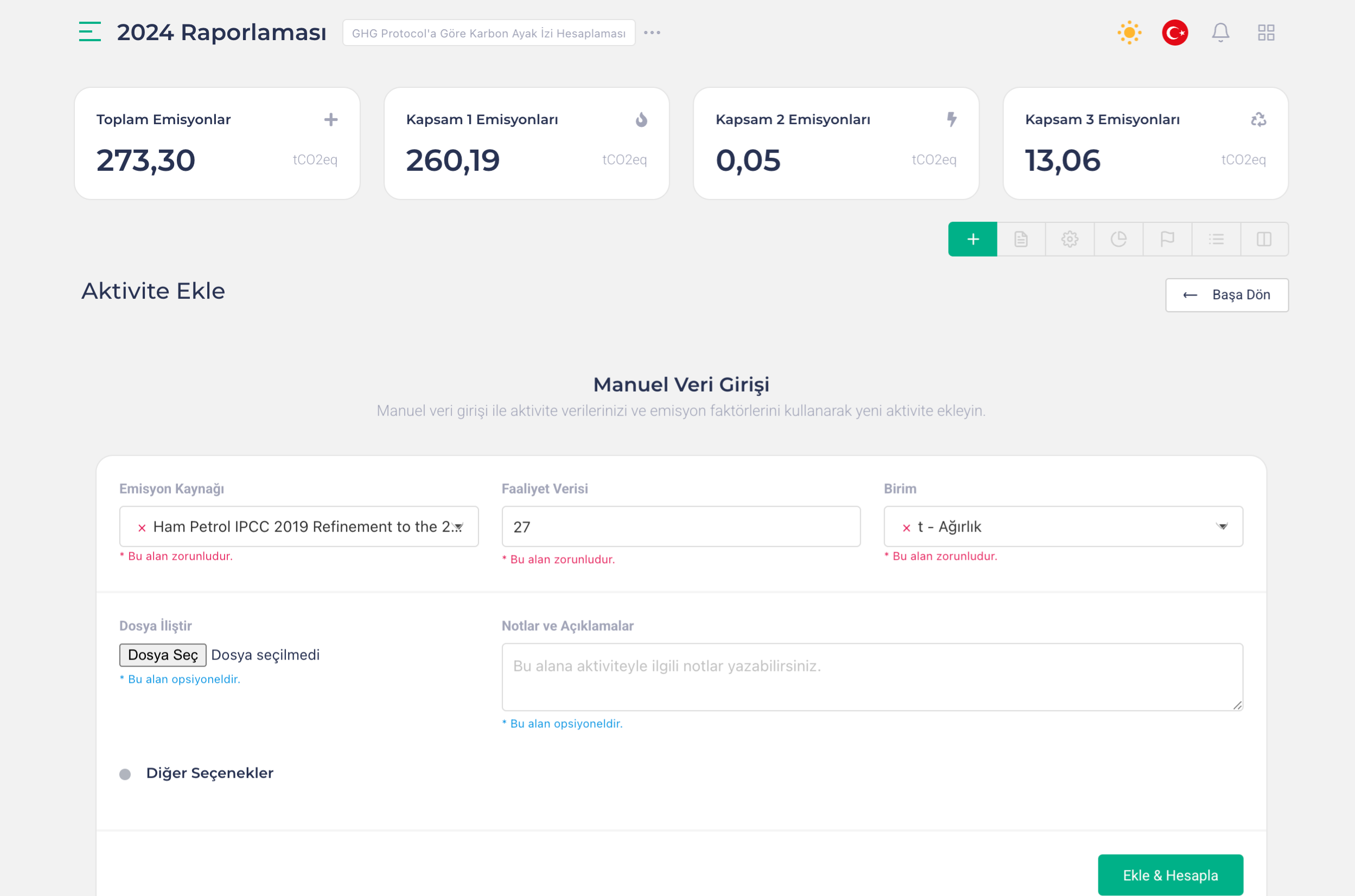
Task: Open the split columns toolbar icon
Action: [x=1264, y=239]
